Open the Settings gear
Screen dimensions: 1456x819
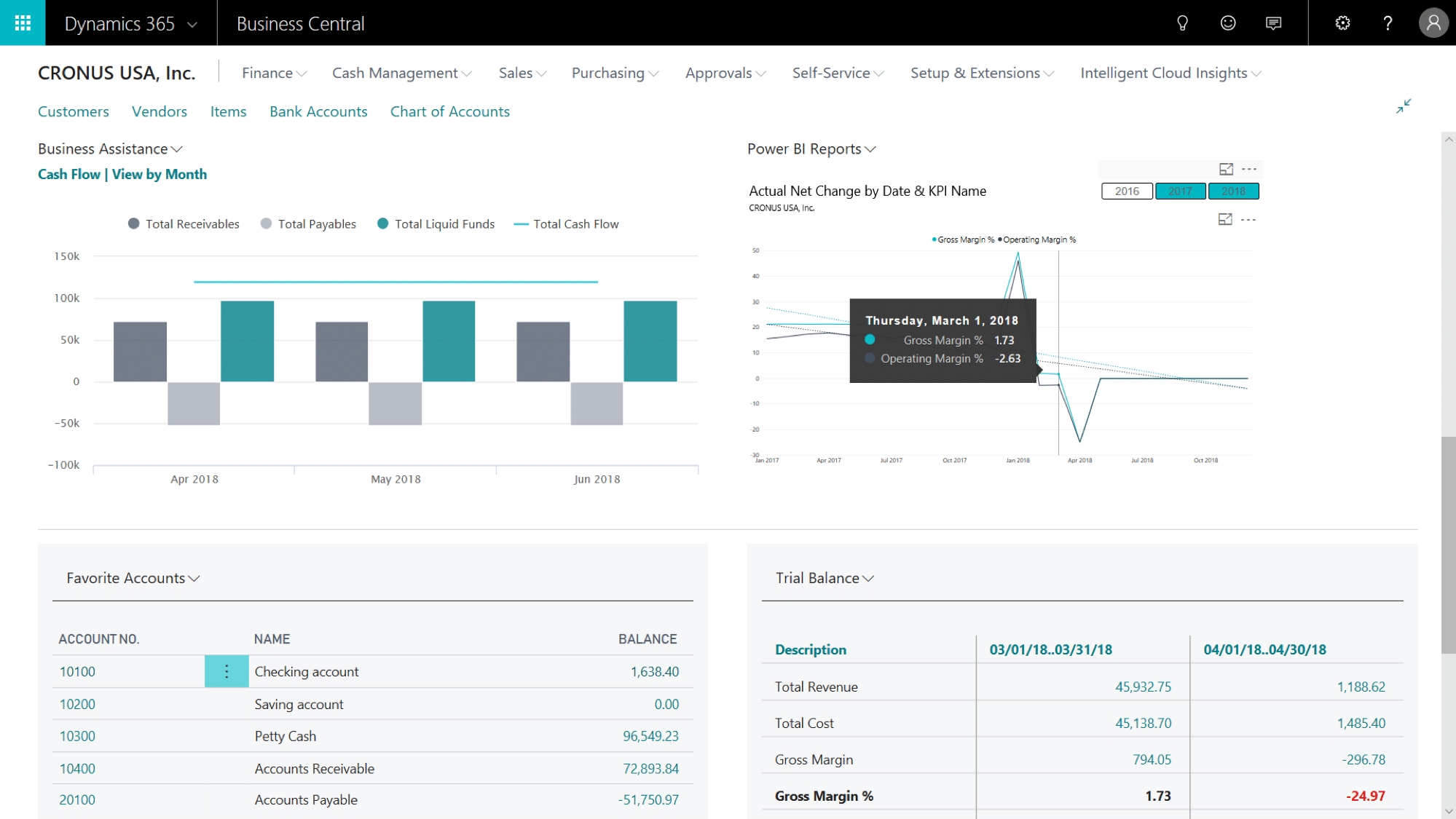[x=1342, y=23]
